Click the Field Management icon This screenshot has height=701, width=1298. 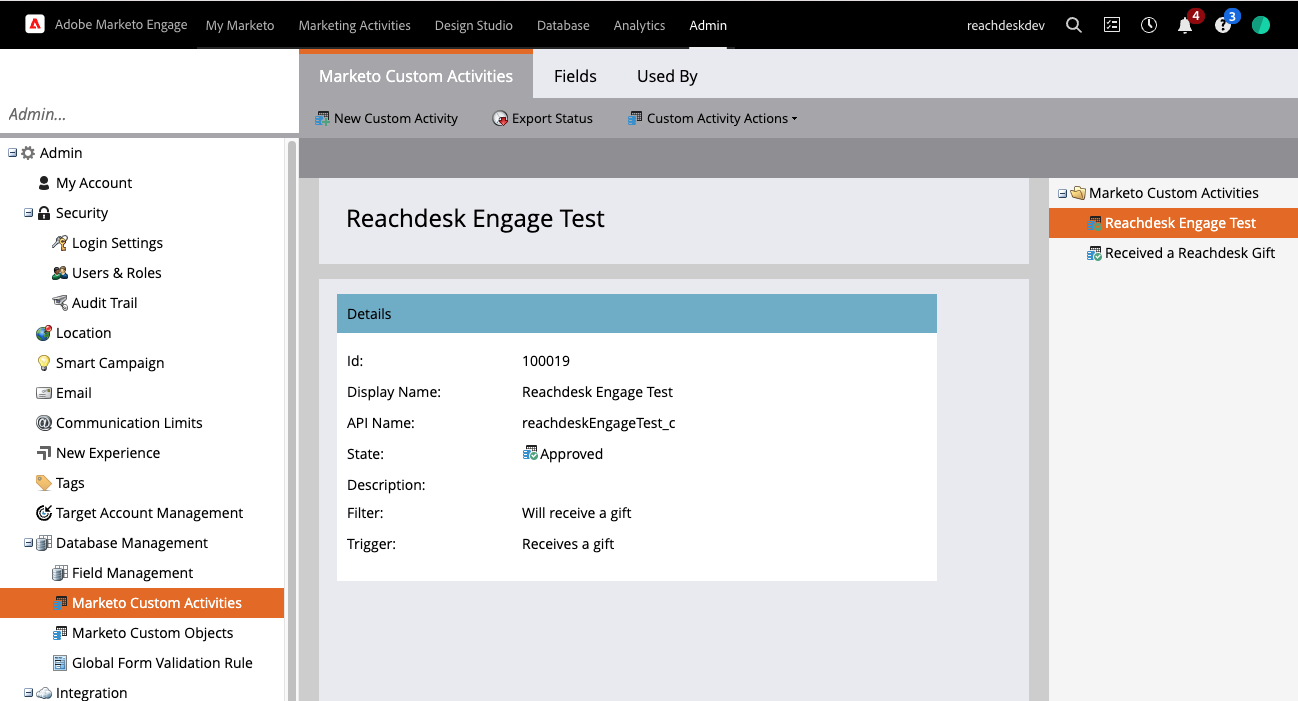60,573
